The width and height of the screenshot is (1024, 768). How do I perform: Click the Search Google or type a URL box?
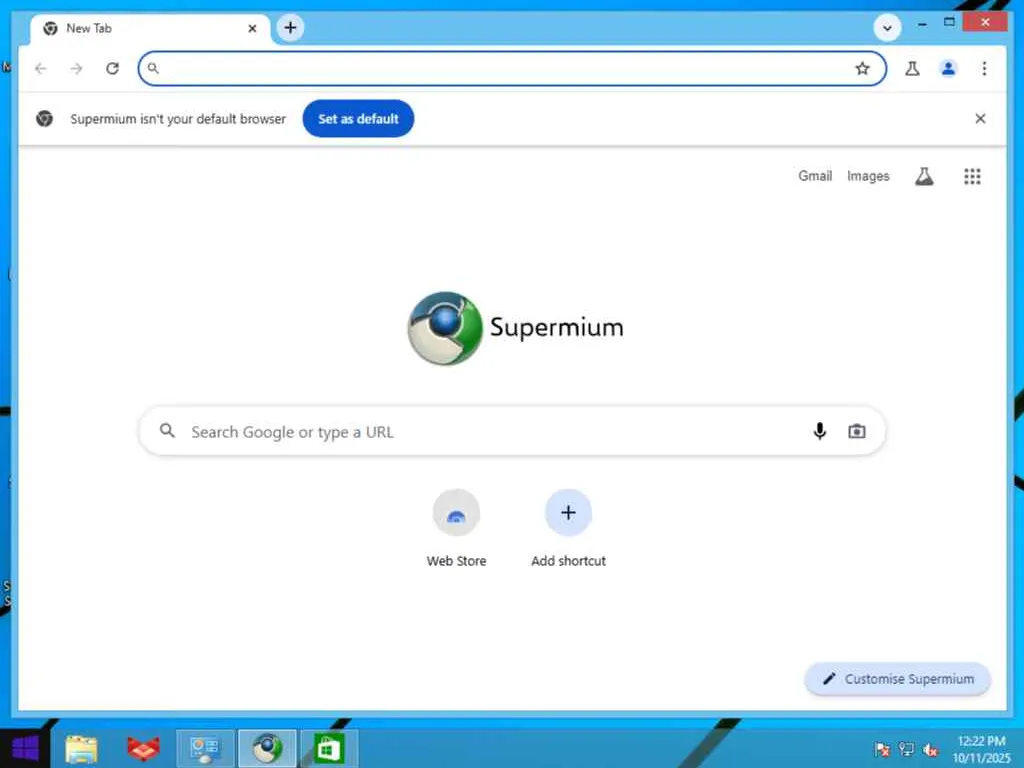[x=511, y=431]
